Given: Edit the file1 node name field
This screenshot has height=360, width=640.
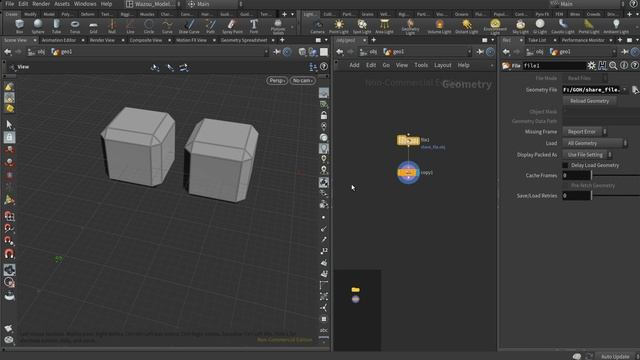Looking at the screenshot, I should (554, 65).
